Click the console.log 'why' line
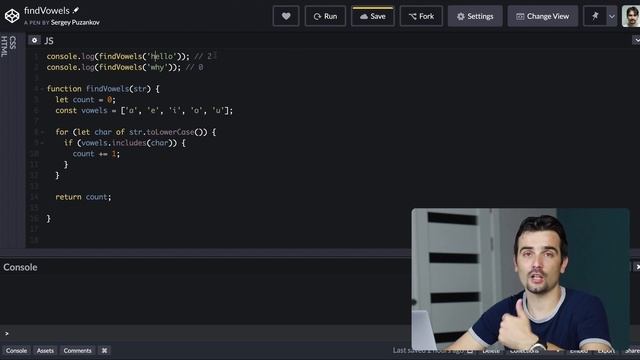Screen dimensions: 640x360 point(124,67)
